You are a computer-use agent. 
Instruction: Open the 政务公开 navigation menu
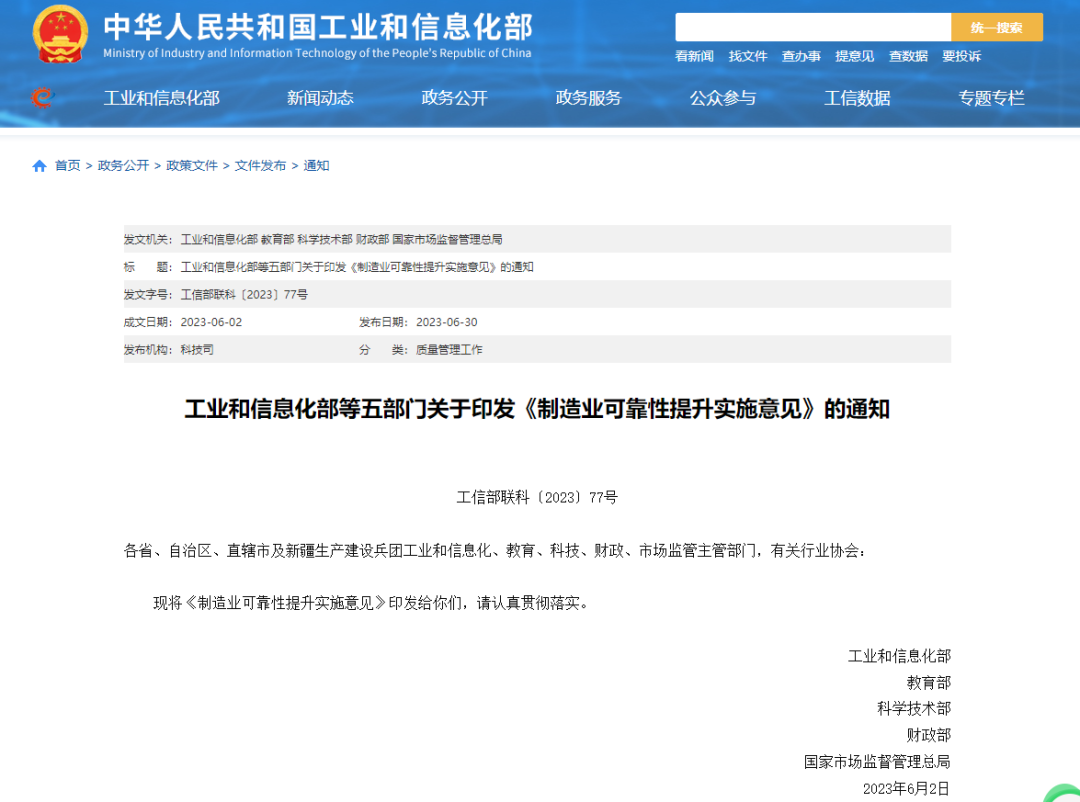click(x=454, y=98)
